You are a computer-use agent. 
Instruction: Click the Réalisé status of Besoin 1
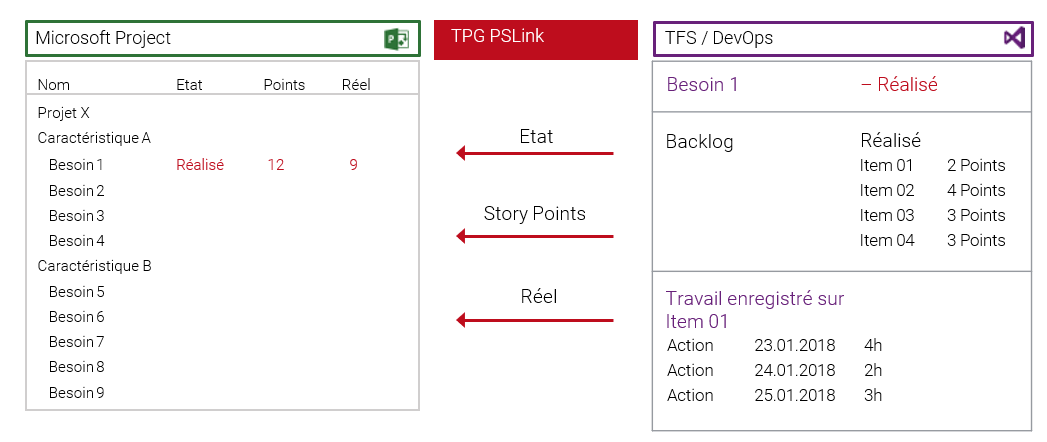tap(200, 165)
